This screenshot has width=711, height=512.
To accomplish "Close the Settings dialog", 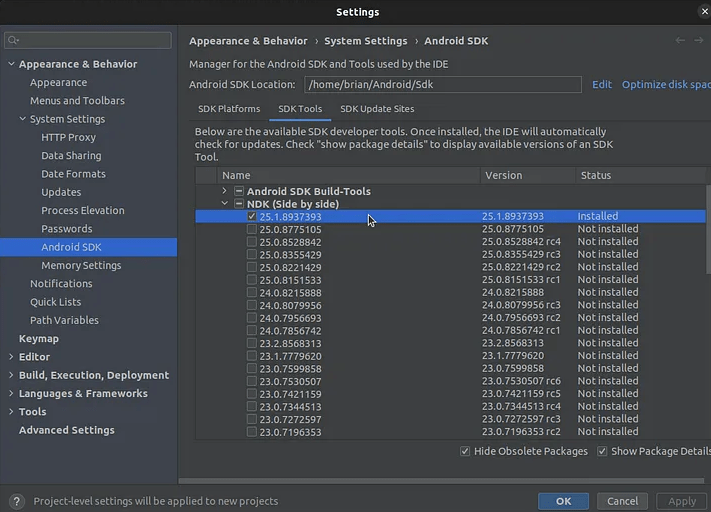I will click(x=704, y=12).
